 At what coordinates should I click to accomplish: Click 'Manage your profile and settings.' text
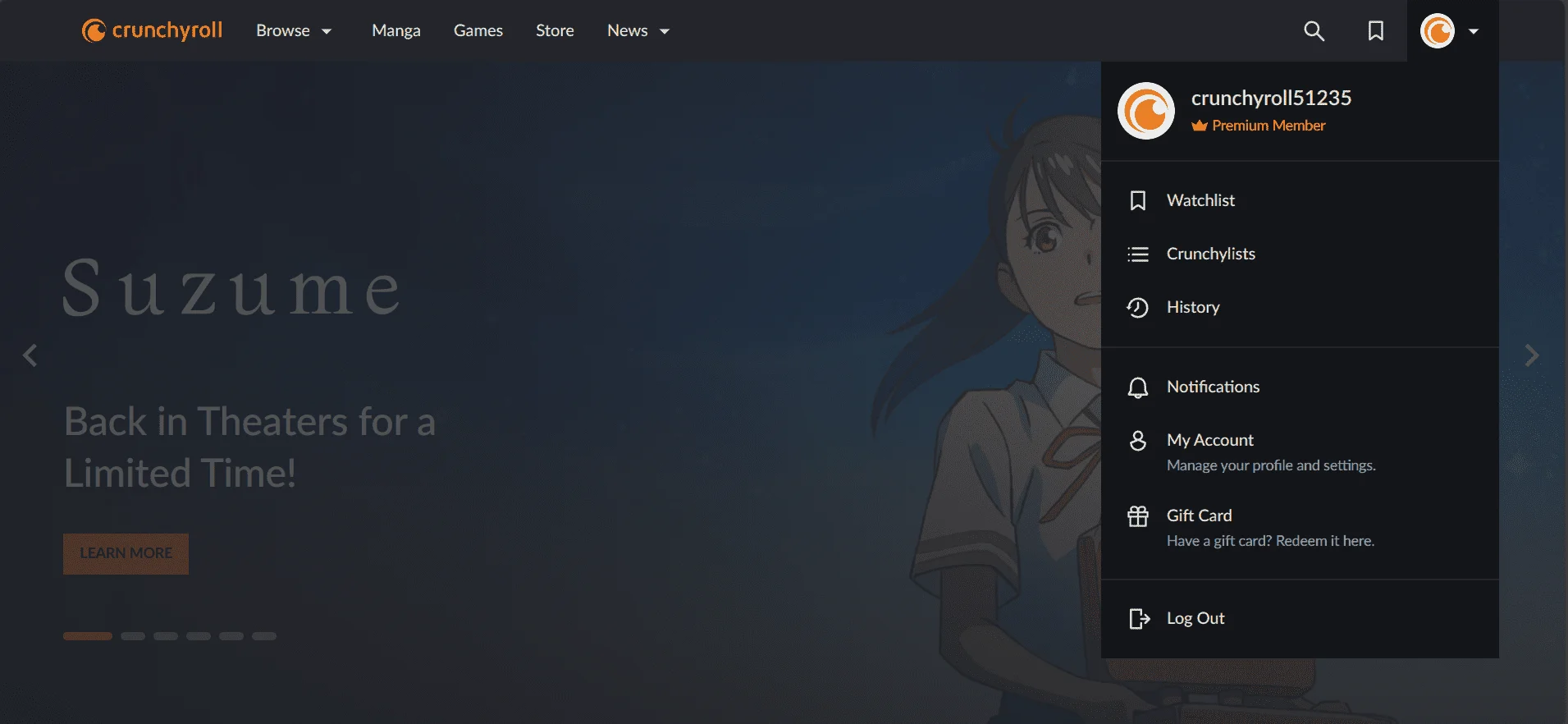[1271, 465]
